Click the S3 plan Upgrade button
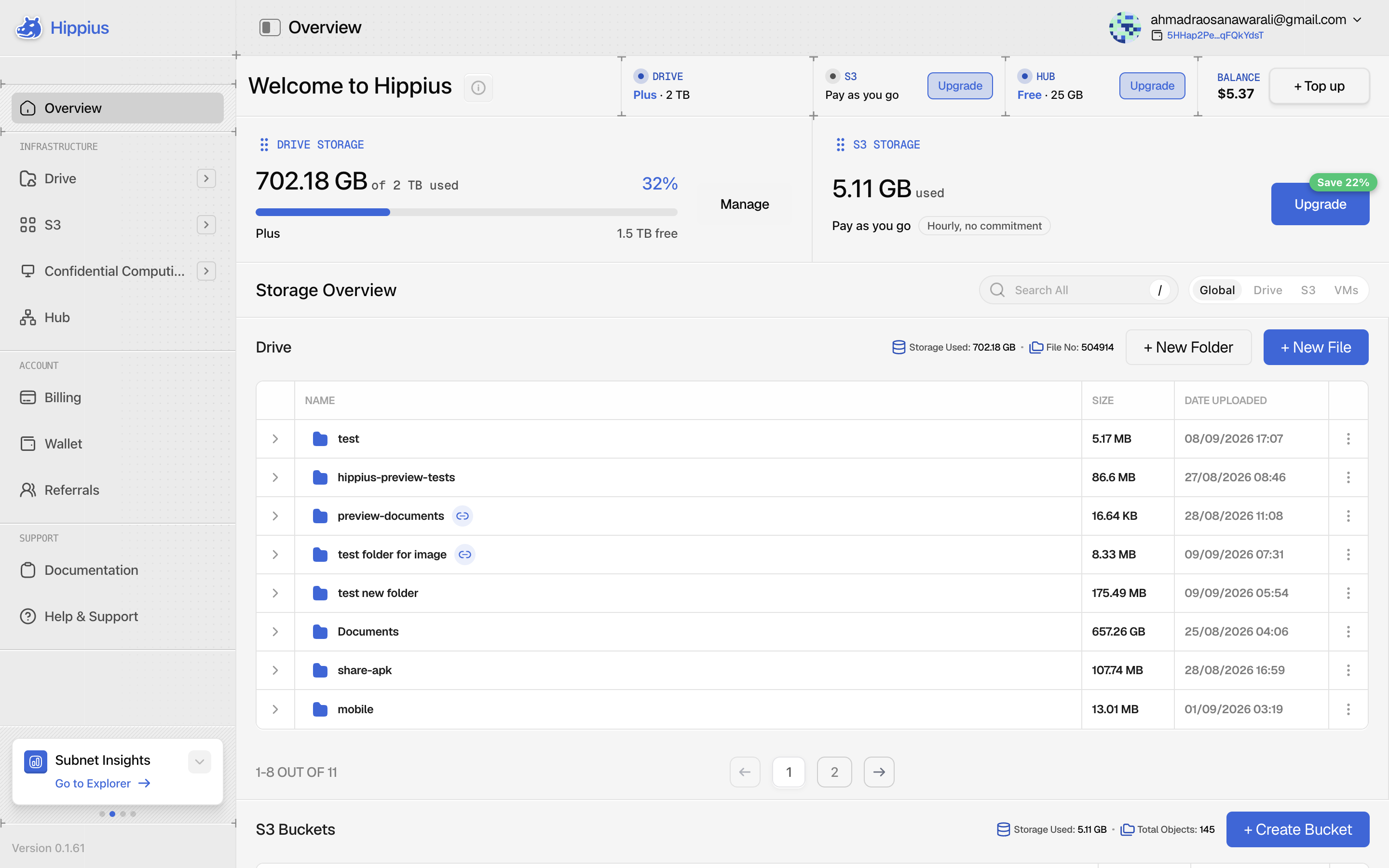This screenshot has width=1389, height=868. (960, 85)
